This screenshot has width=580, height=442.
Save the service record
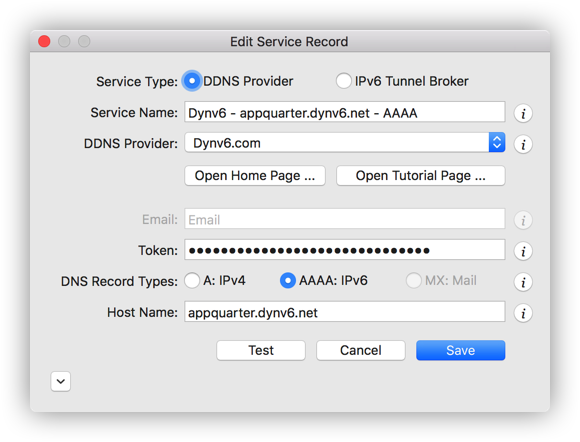(x=461, y=350)
